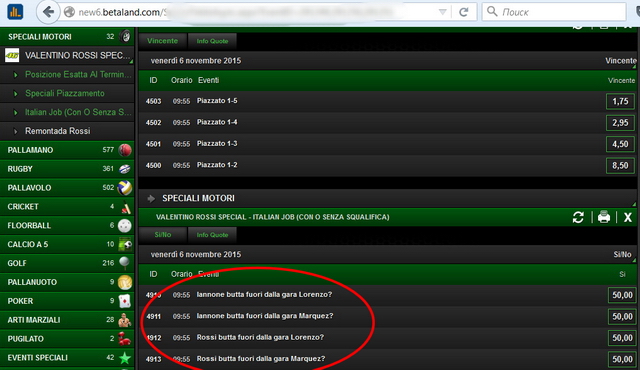Select Poker in the sports list

[x=67, y=301]
